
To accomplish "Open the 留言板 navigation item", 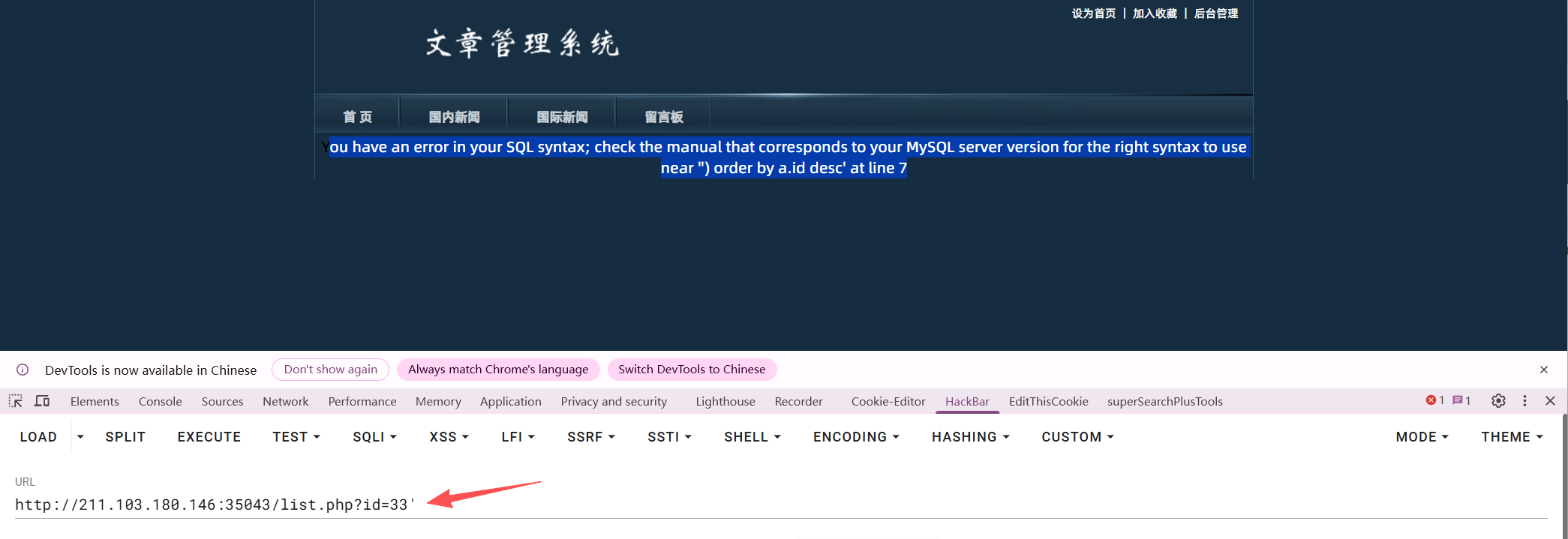I will [664, 117].
